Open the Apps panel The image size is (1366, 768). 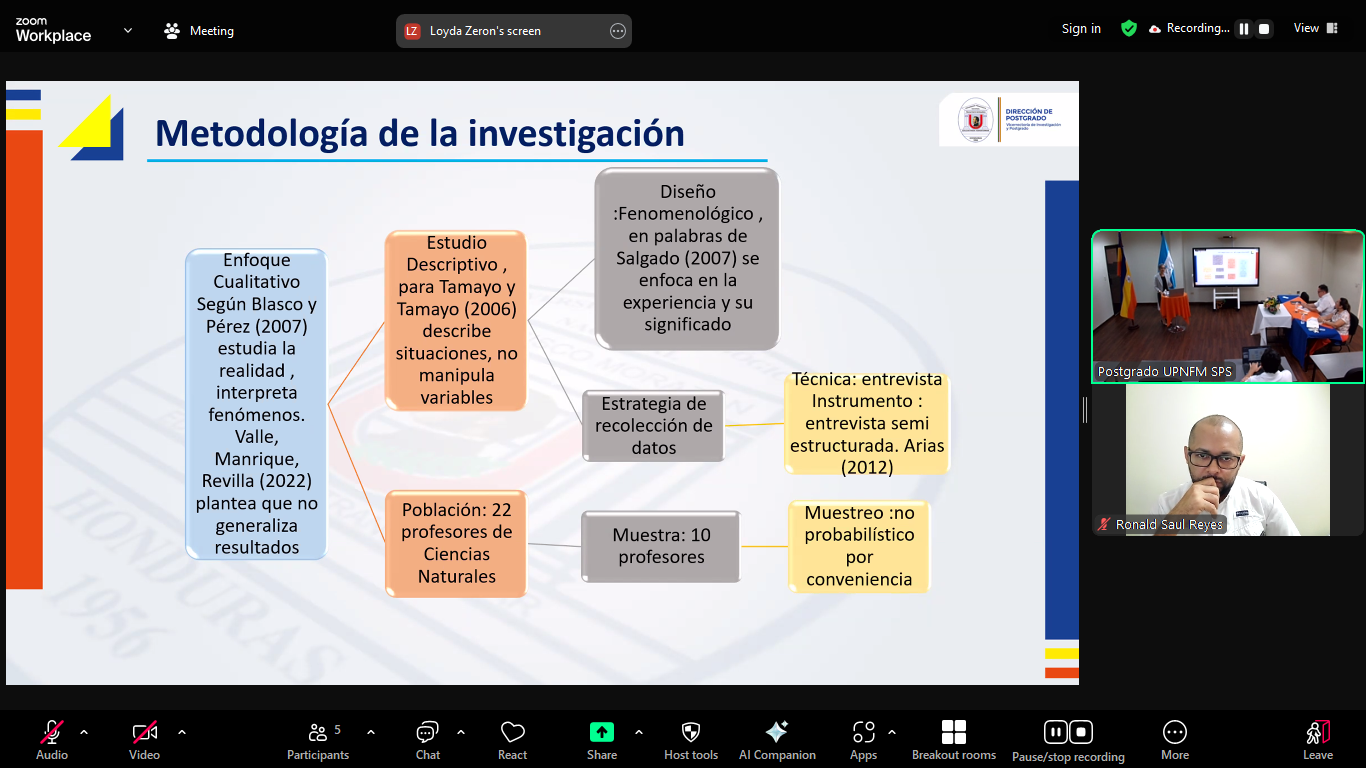(864, 740)
